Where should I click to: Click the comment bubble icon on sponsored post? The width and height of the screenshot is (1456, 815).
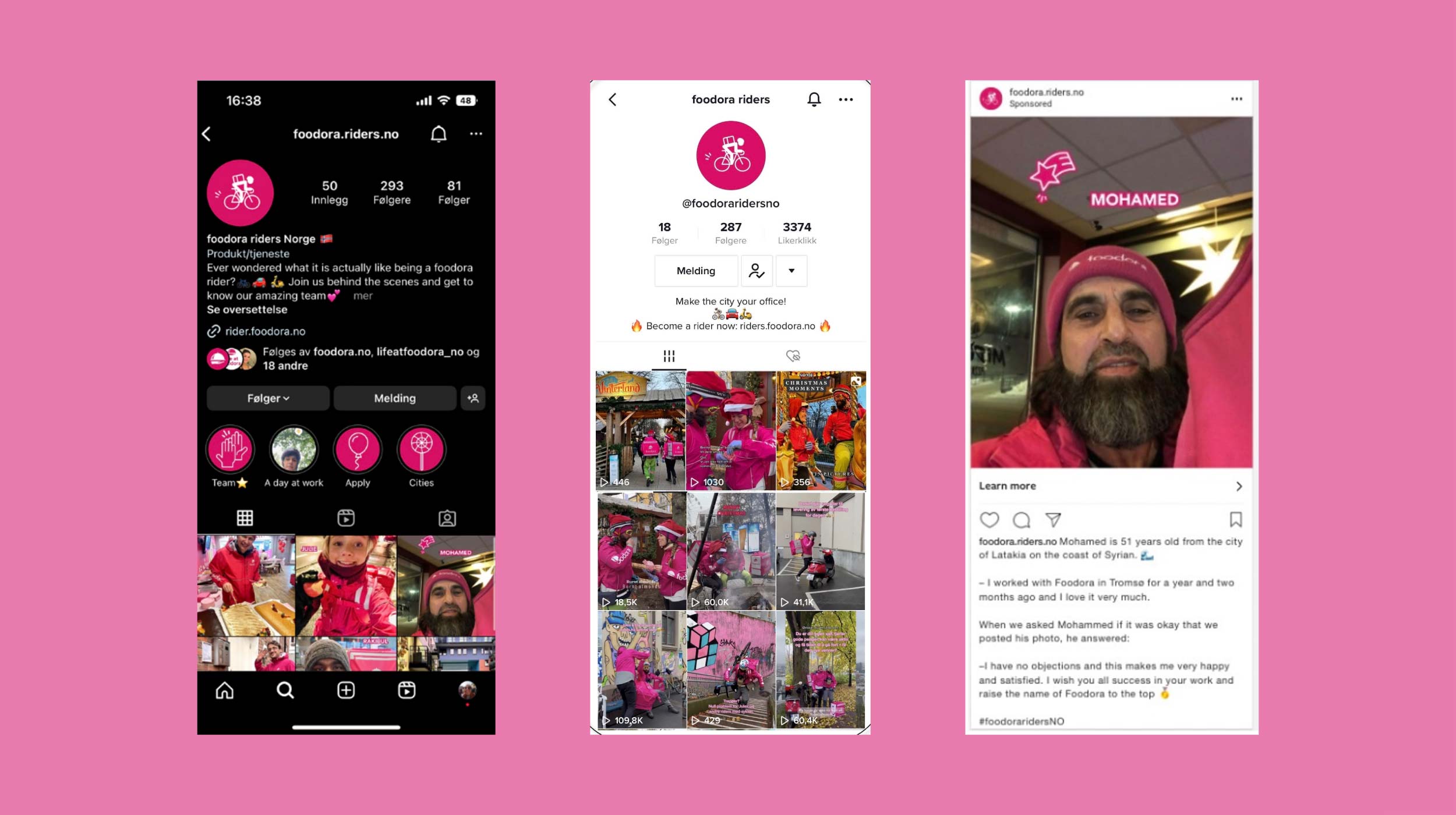pyautogui.click(x=1020, y=519)
